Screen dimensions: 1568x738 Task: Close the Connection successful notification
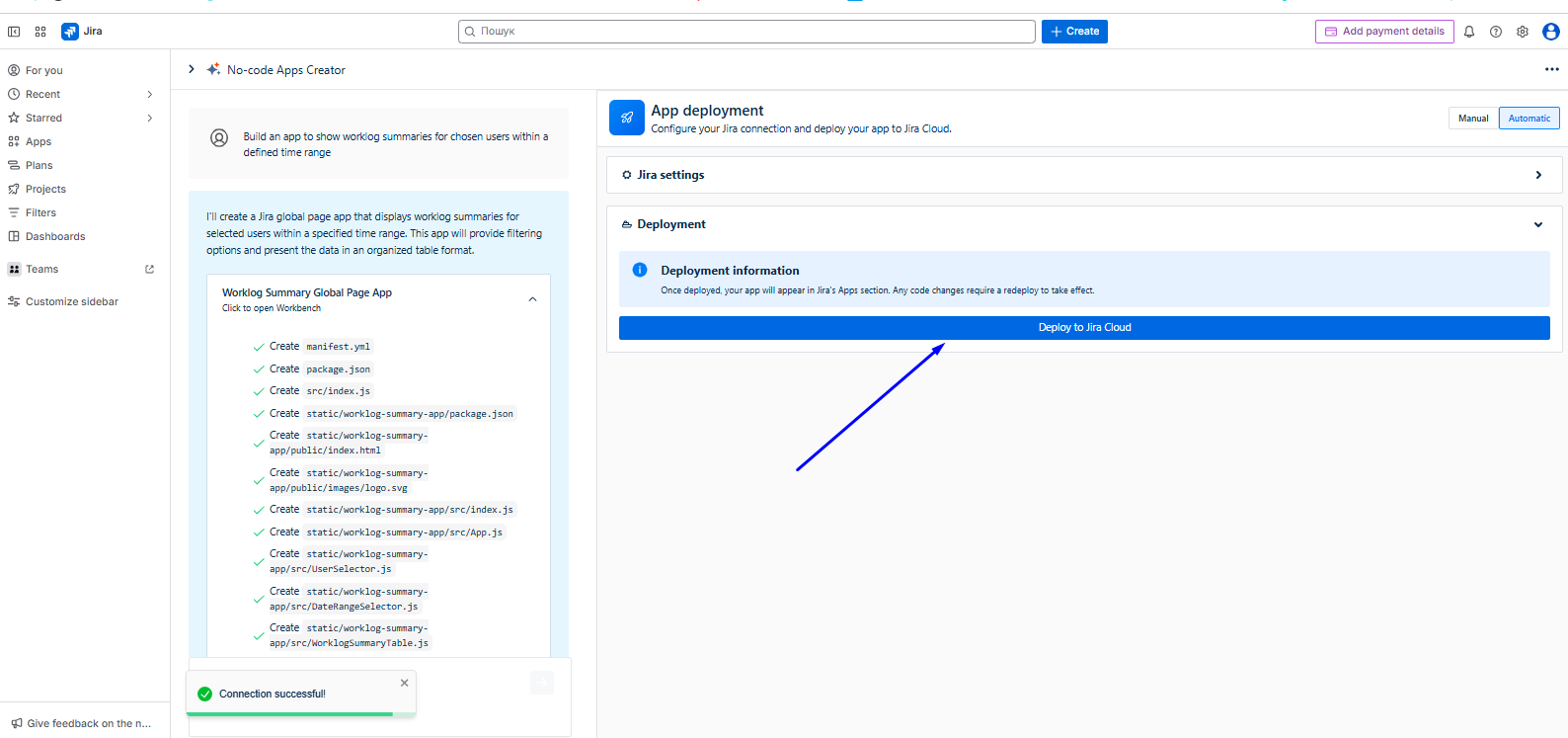point(404,683)
